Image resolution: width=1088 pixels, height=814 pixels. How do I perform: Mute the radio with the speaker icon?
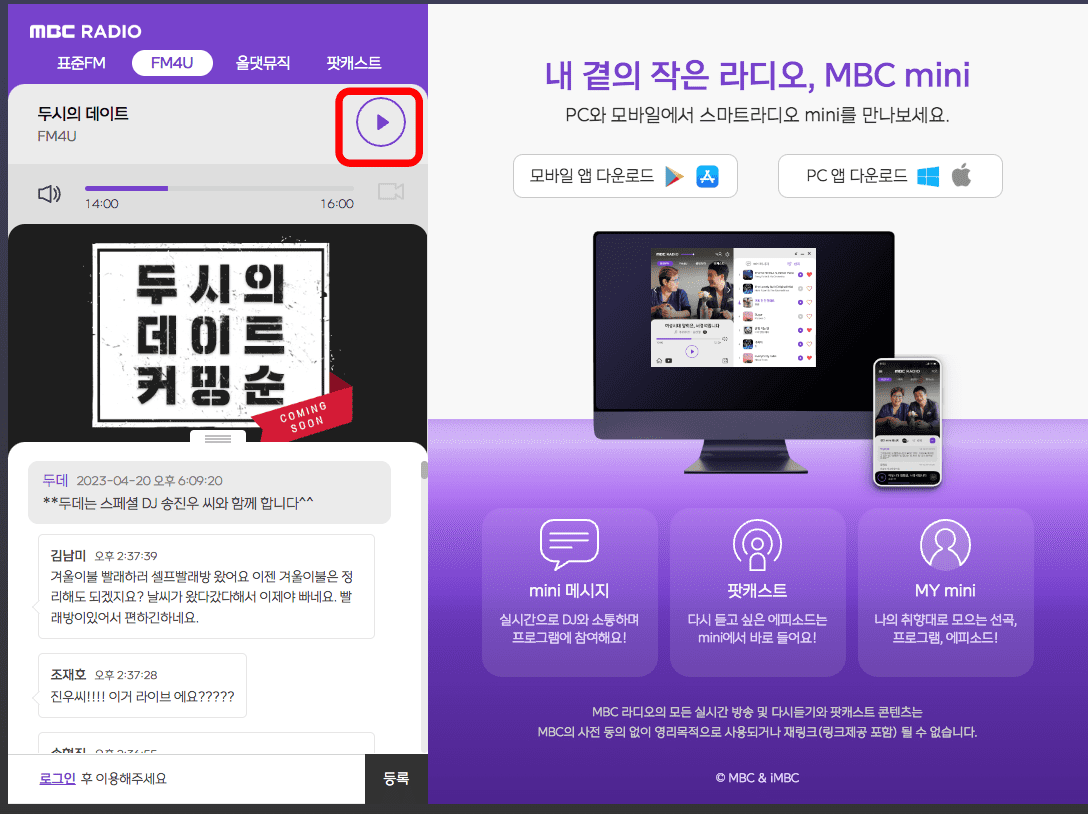click(49, 194)
